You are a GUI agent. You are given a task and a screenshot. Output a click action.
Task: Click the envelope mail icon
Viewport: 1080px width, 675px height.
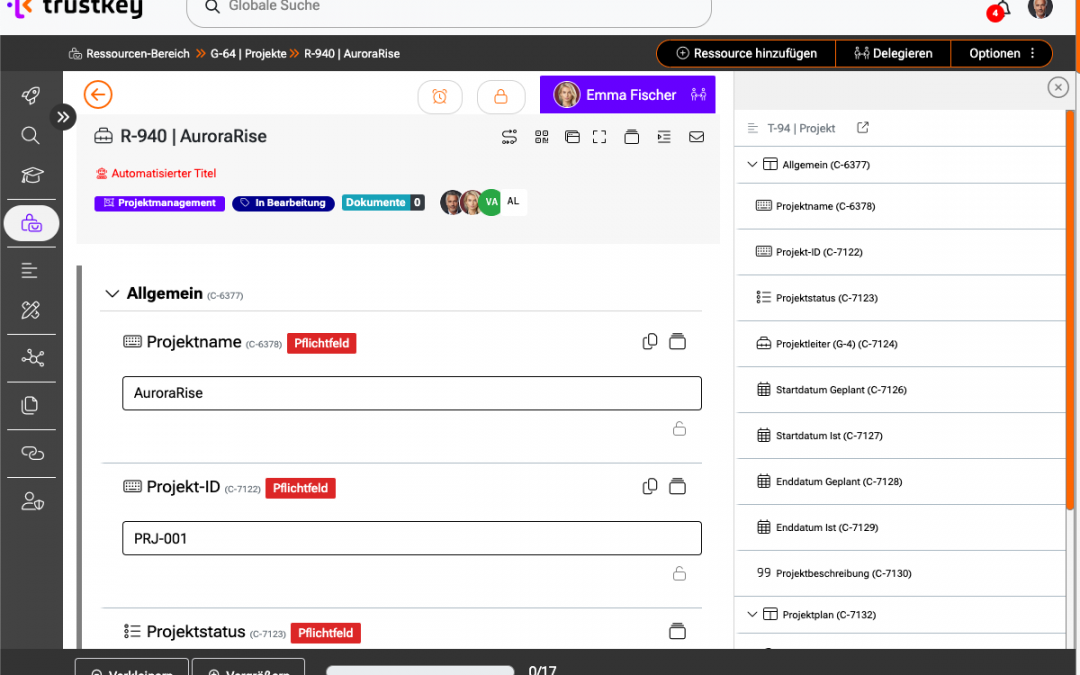(696, 137)
